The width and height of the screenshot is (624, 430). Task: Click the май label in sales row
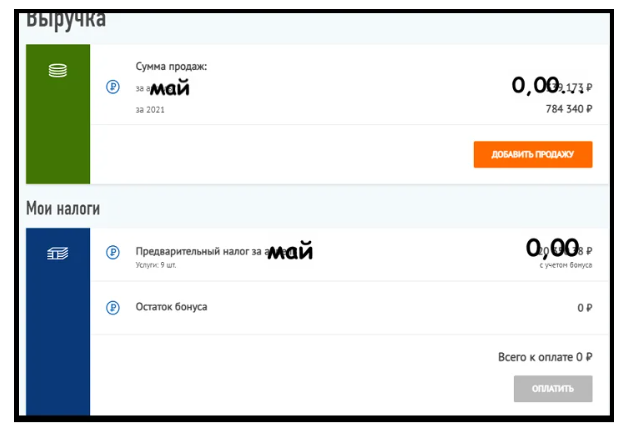pos(169,88)
